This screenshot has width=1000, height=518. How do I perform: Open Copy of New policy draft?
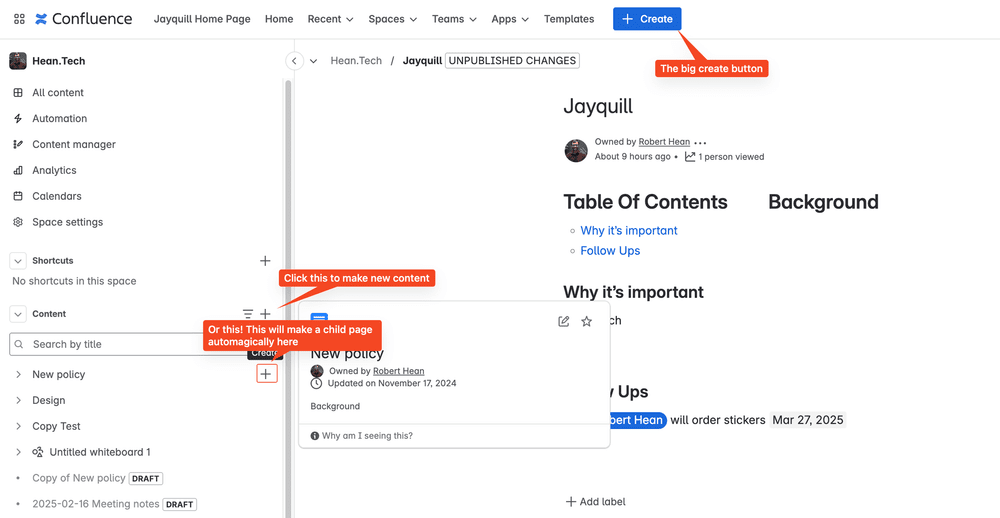pos(79,478)
